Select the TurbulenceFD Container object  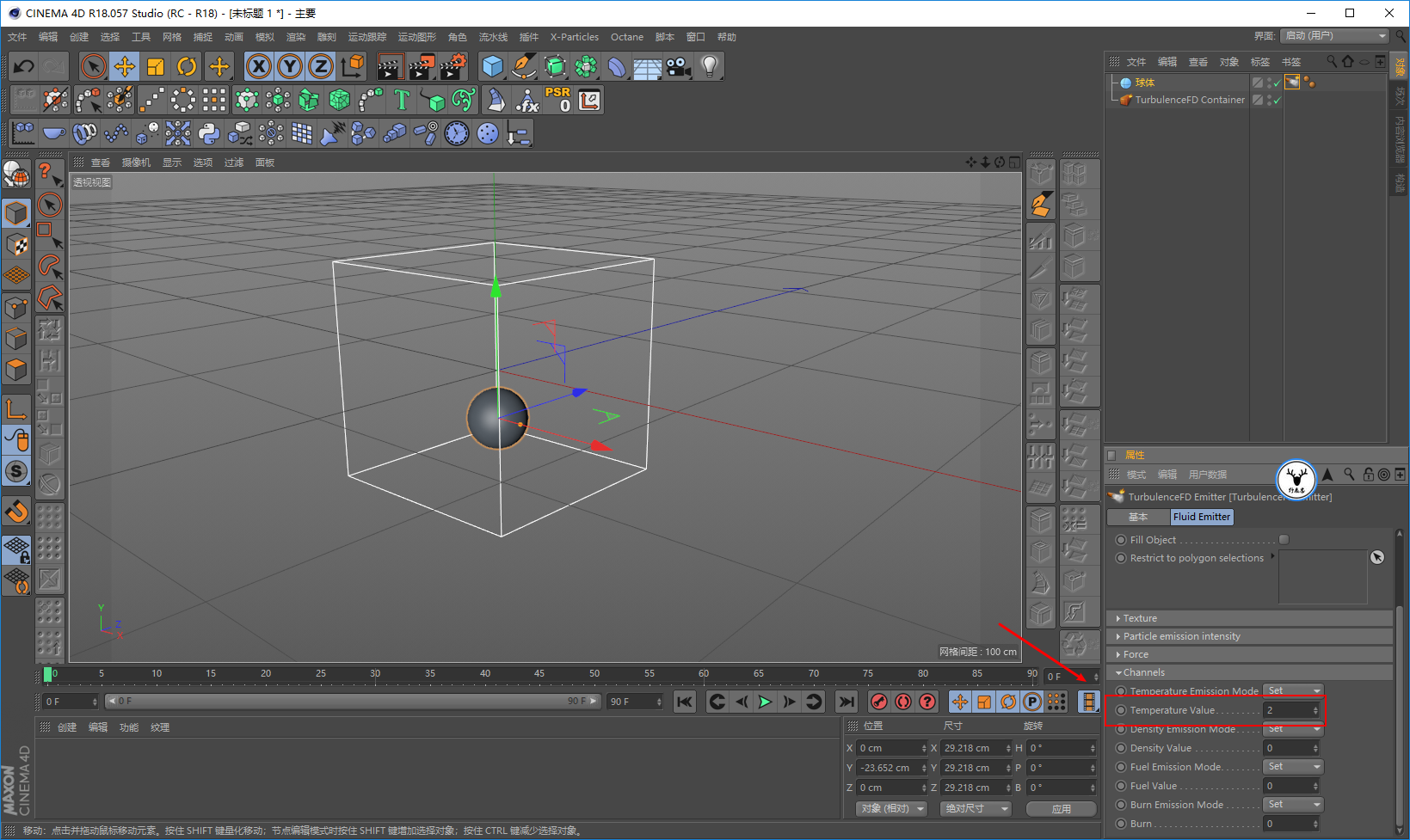coord(1190,100)
